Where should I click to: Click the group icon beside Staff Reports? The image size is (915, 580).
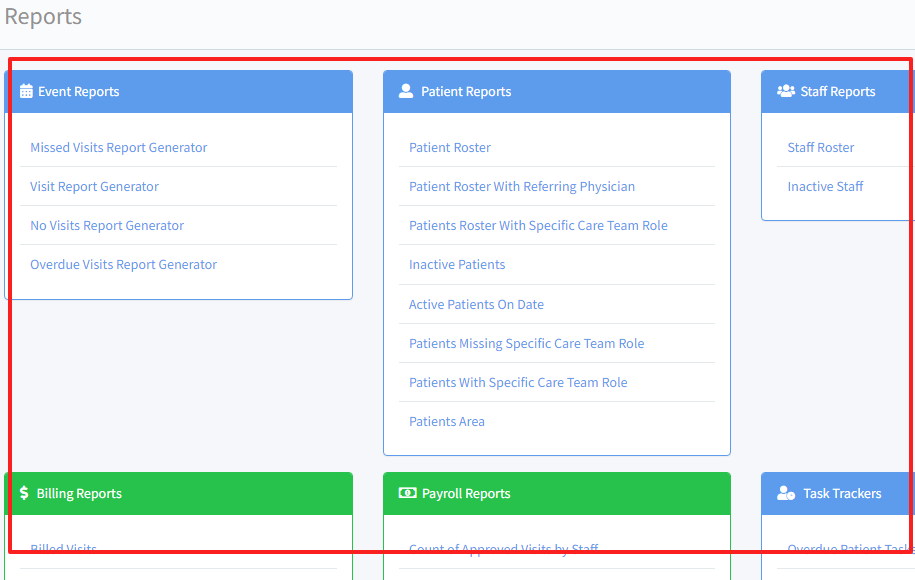coord(786,92)
